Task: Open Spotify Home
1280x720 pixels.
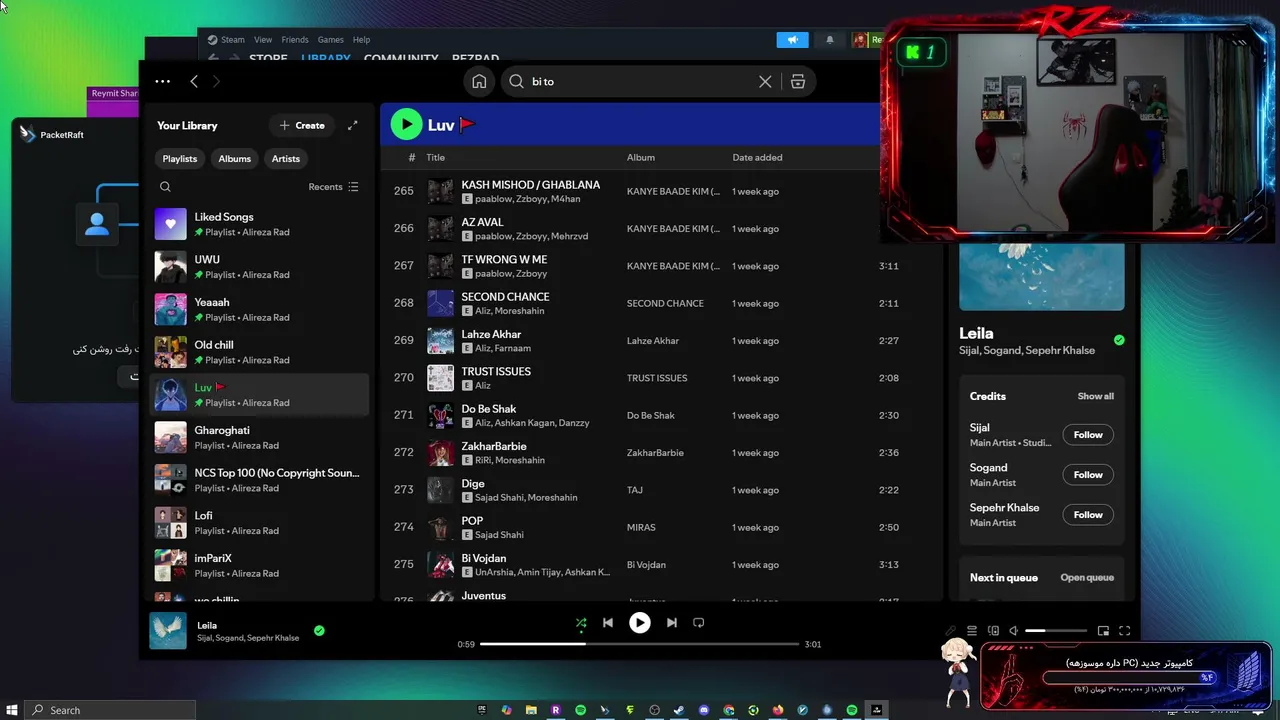Action: pyautogui.click(x=479, y=82)
